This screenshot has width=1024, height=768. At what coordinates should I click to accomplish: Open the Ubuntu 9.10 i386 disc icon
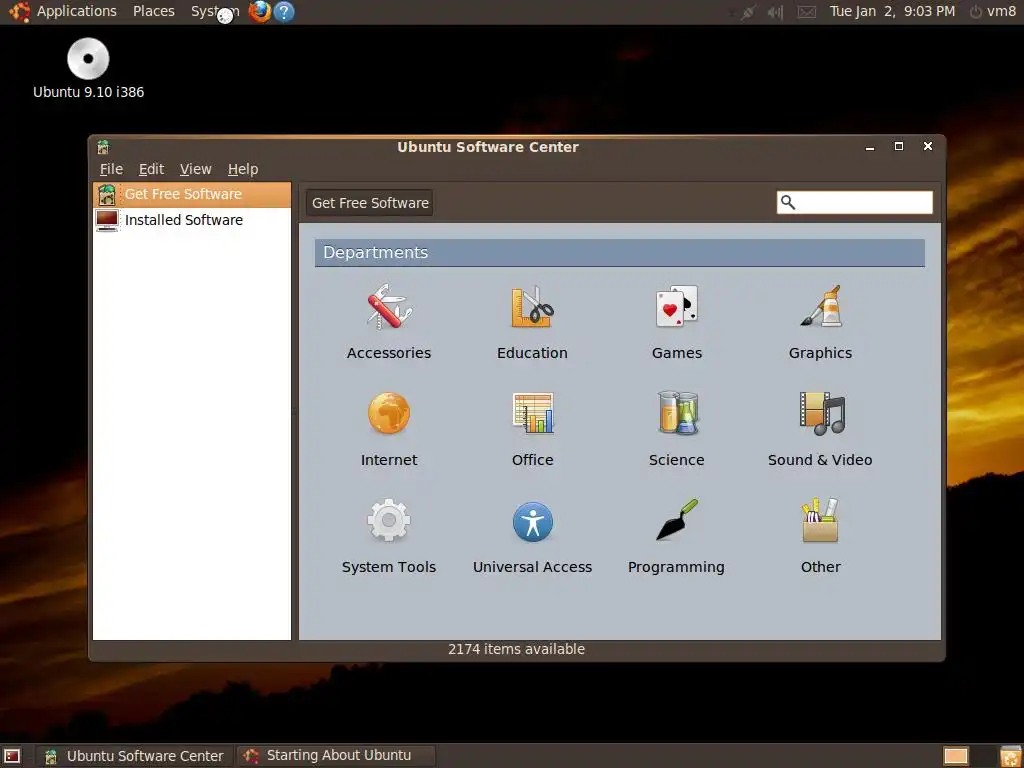click(88, 68)
